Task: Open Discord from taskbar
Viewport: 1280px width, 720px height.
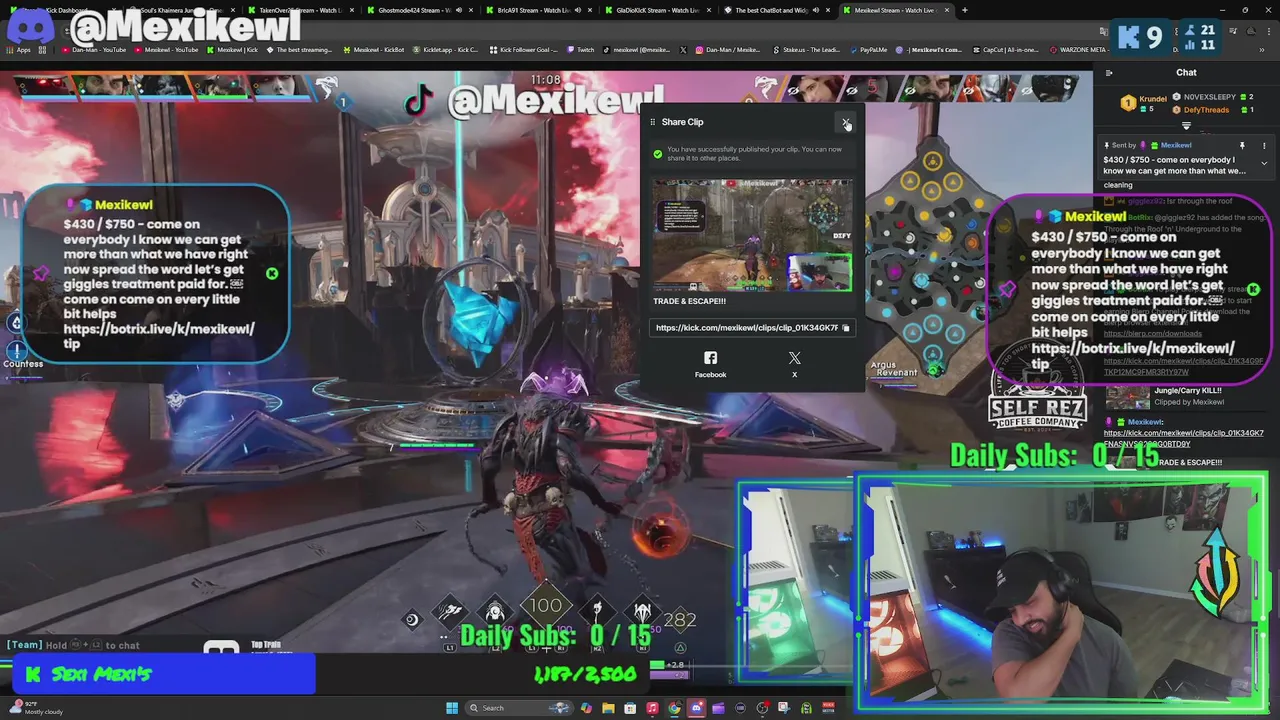Action: pyautogui.click(x=696, y=708)
